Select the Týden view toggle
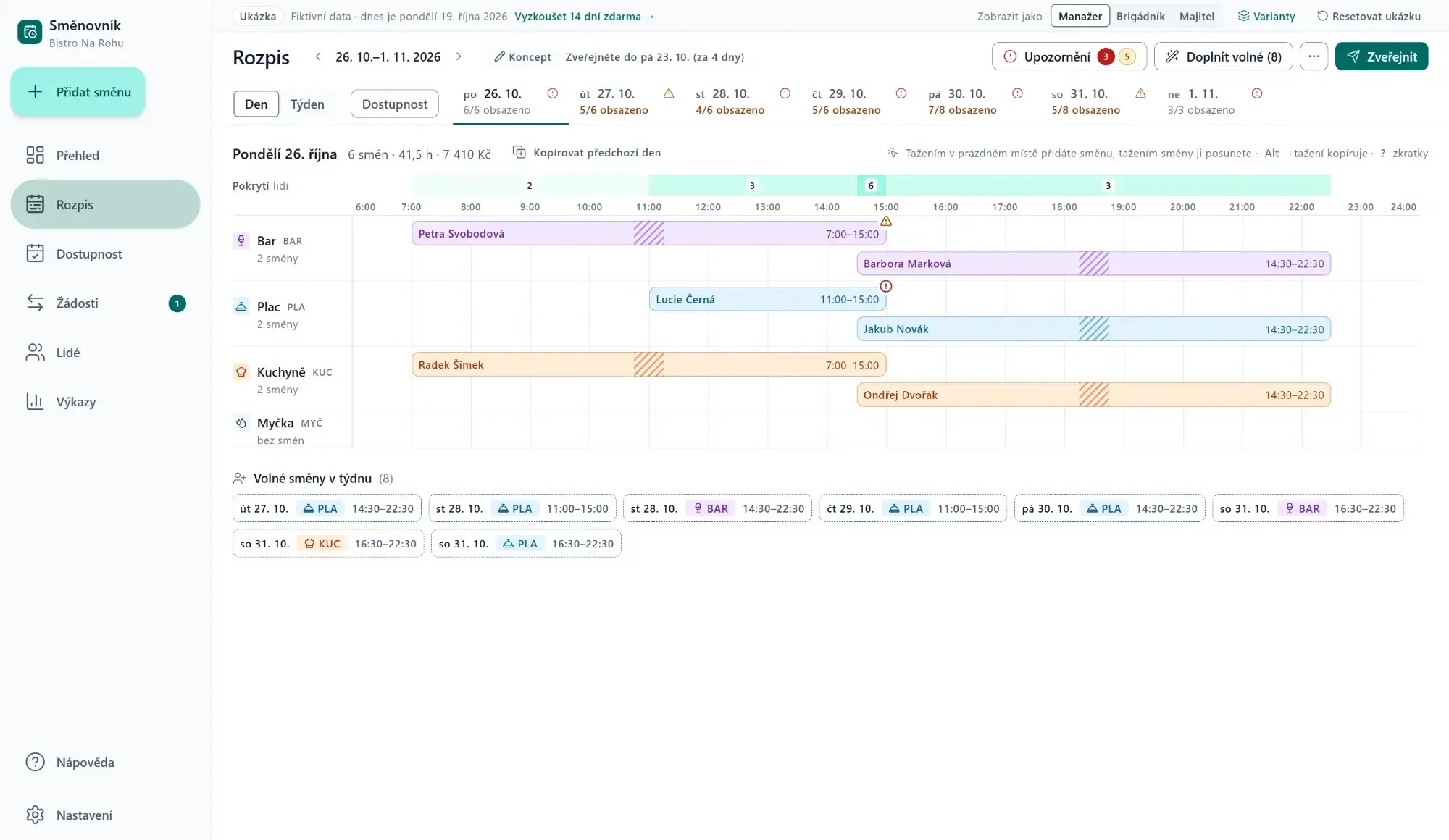This screenshot has height=840, width=1449. coord(307,104)
